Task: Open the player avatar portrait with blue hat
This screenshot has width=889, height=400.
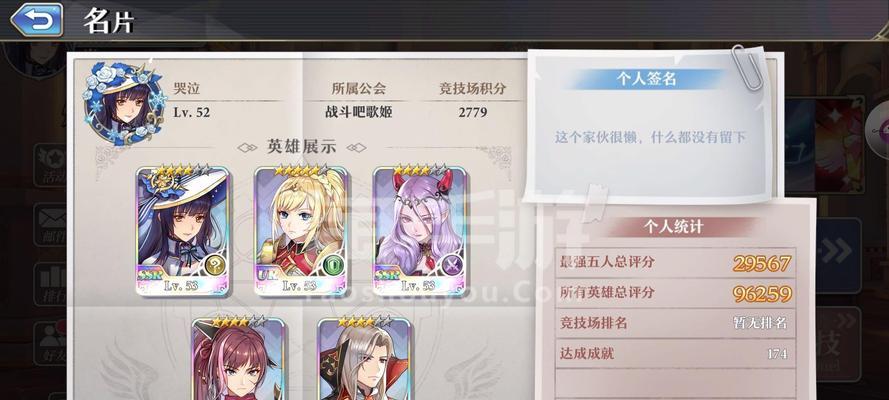Action: click(125, 102)
